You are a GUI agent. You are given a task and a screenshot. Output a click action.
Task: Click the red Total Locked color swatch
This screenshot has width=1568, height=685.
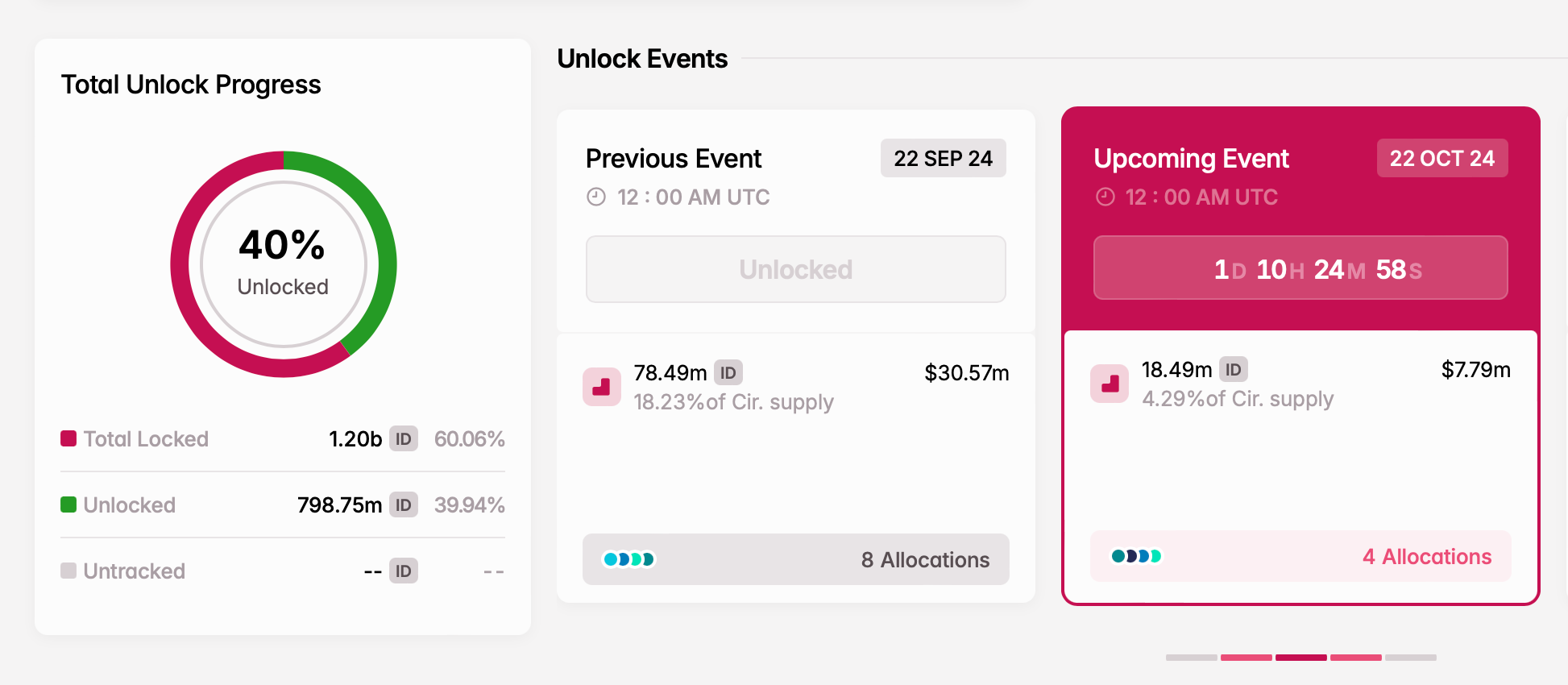click(x=68, y=438)
